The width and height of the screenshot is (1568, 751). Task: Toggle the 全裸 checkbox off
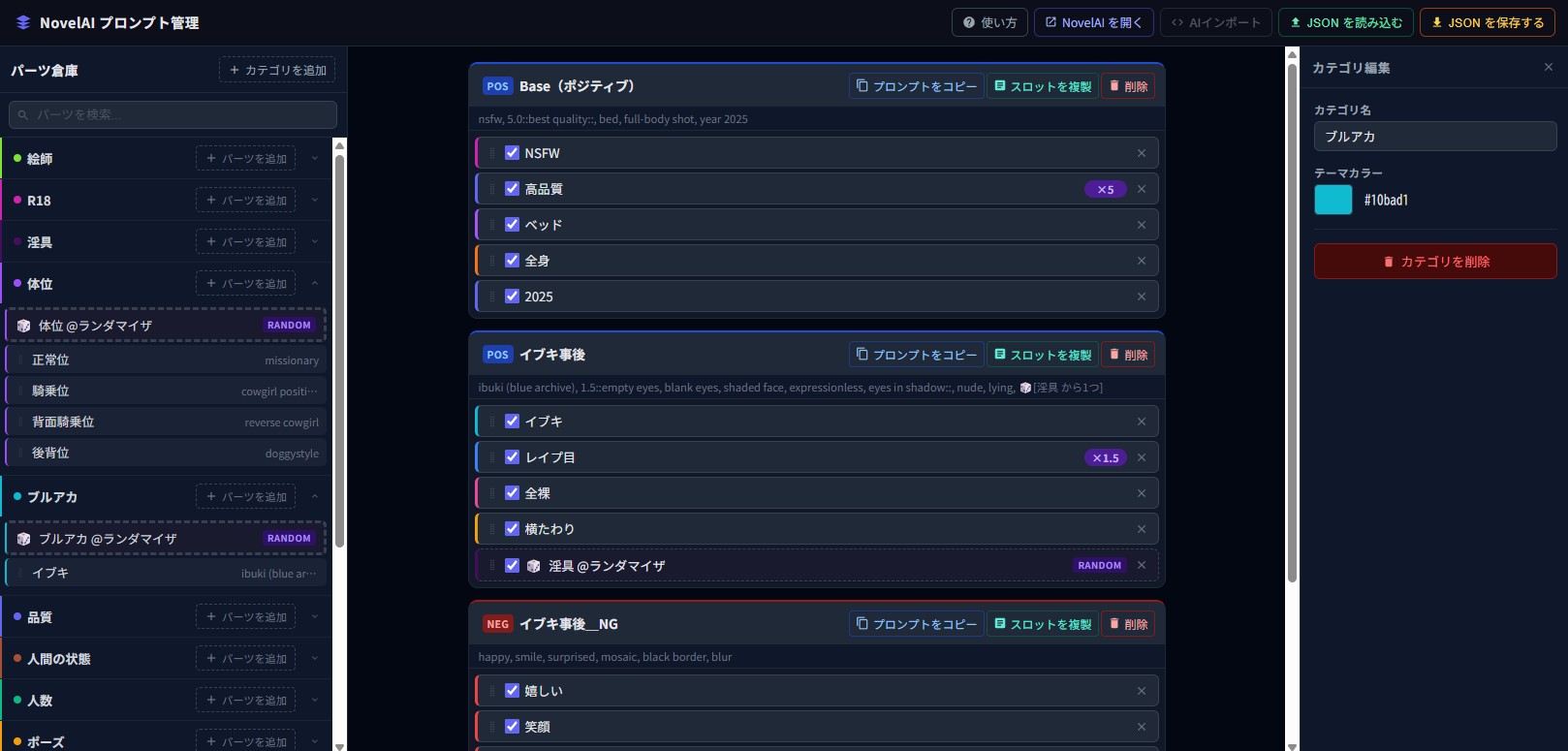tap(513, 493)
